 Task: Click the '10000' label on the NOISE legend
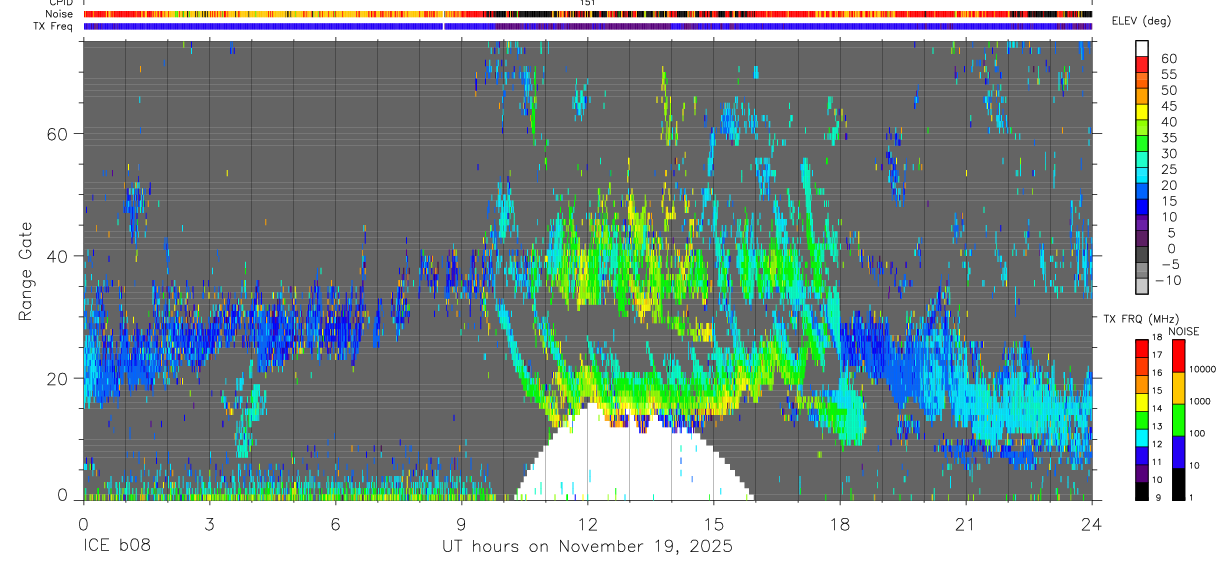pyautogui.click(x=1202, y=369)
